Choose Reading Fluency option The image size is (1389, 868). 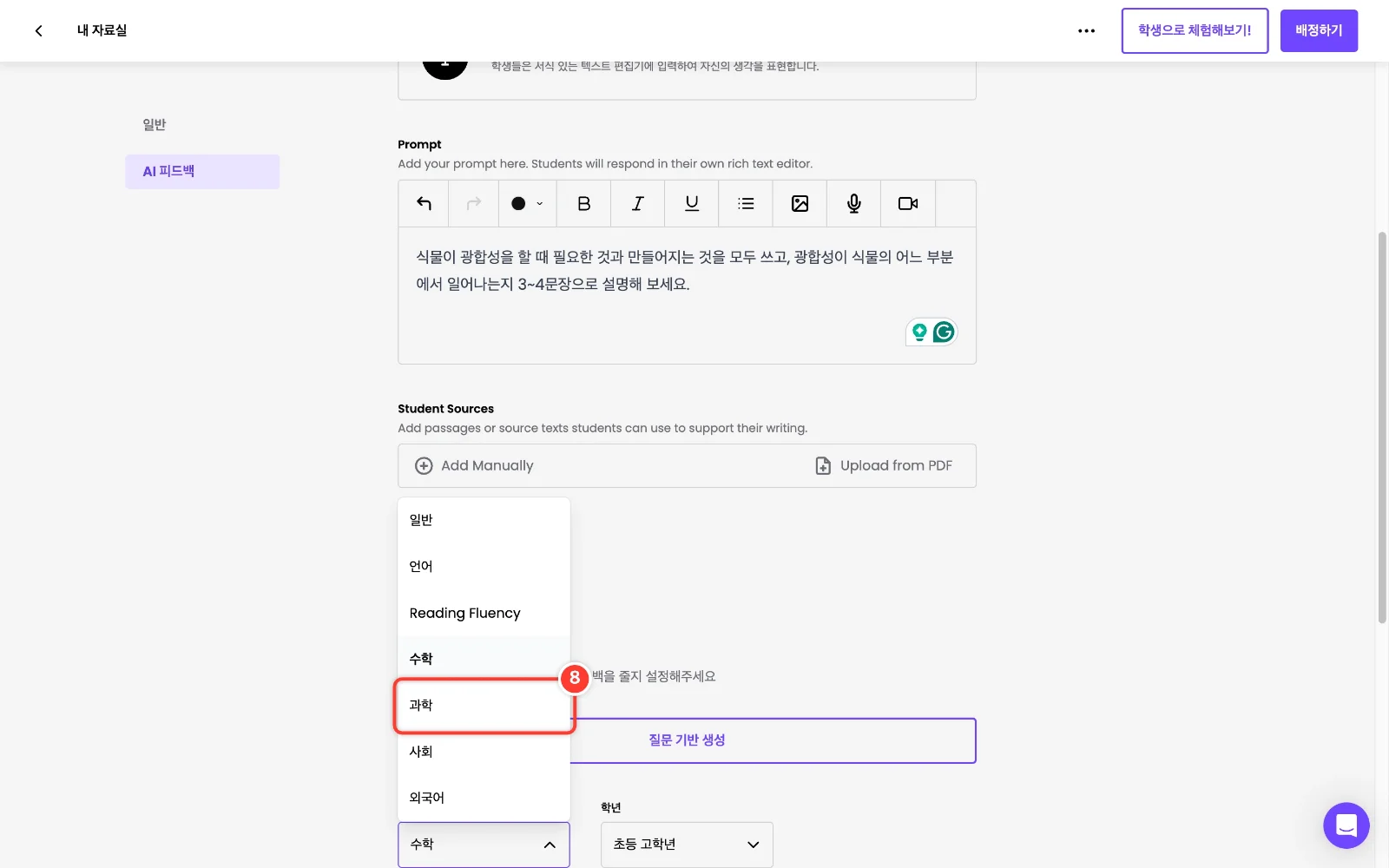click(484, 613)
